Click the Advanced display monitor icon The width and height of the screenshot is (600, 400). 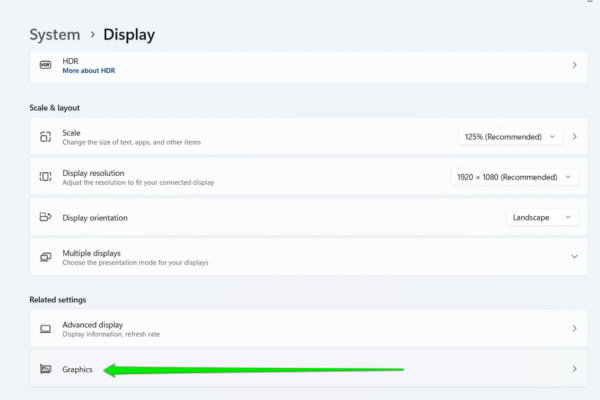pyautogui.click(x=45, y=329)
